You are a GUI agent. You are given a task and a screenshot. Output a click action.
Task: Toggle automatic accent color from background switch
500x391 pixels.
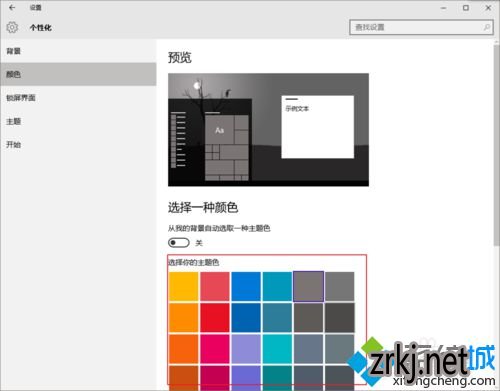tap(179, 243)
